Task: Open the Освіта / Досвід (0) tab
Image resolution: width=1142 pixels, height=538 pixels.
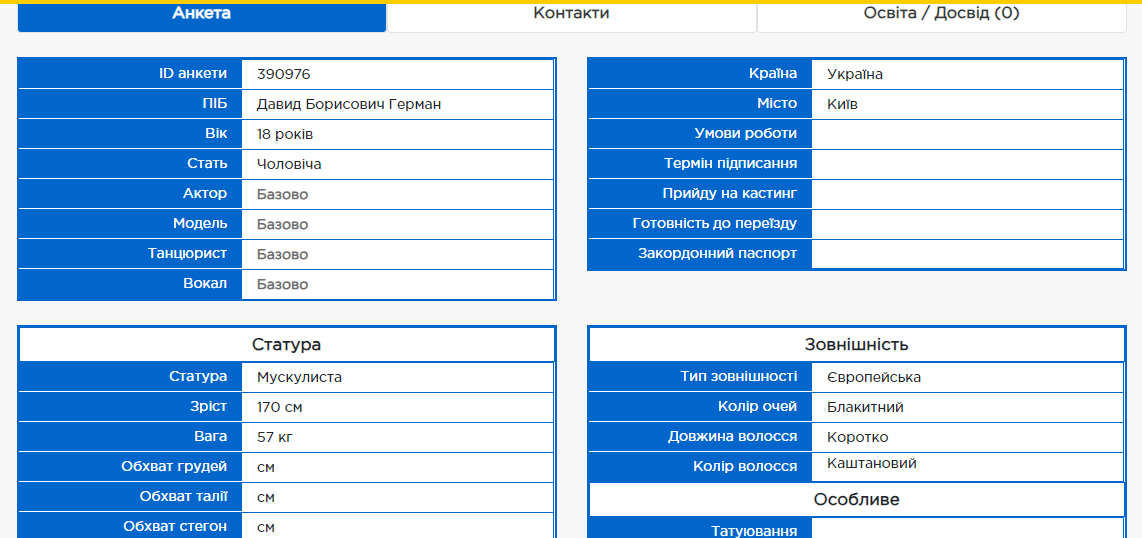Action: tap(941, 14)
